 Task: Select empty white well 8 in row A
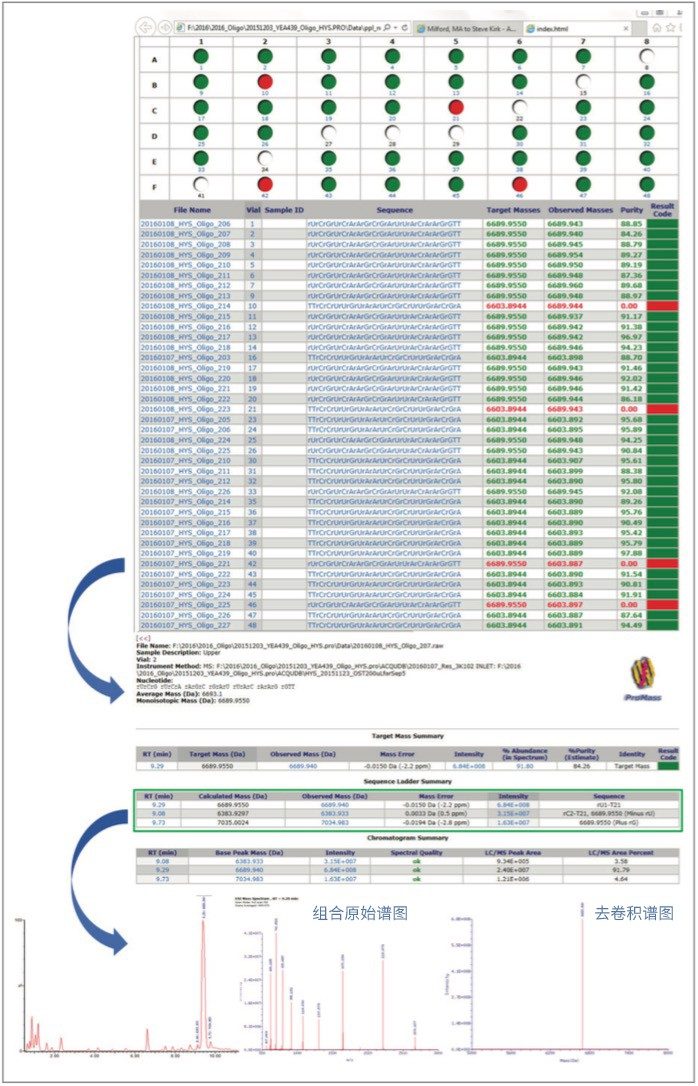[x=647, y=57]
